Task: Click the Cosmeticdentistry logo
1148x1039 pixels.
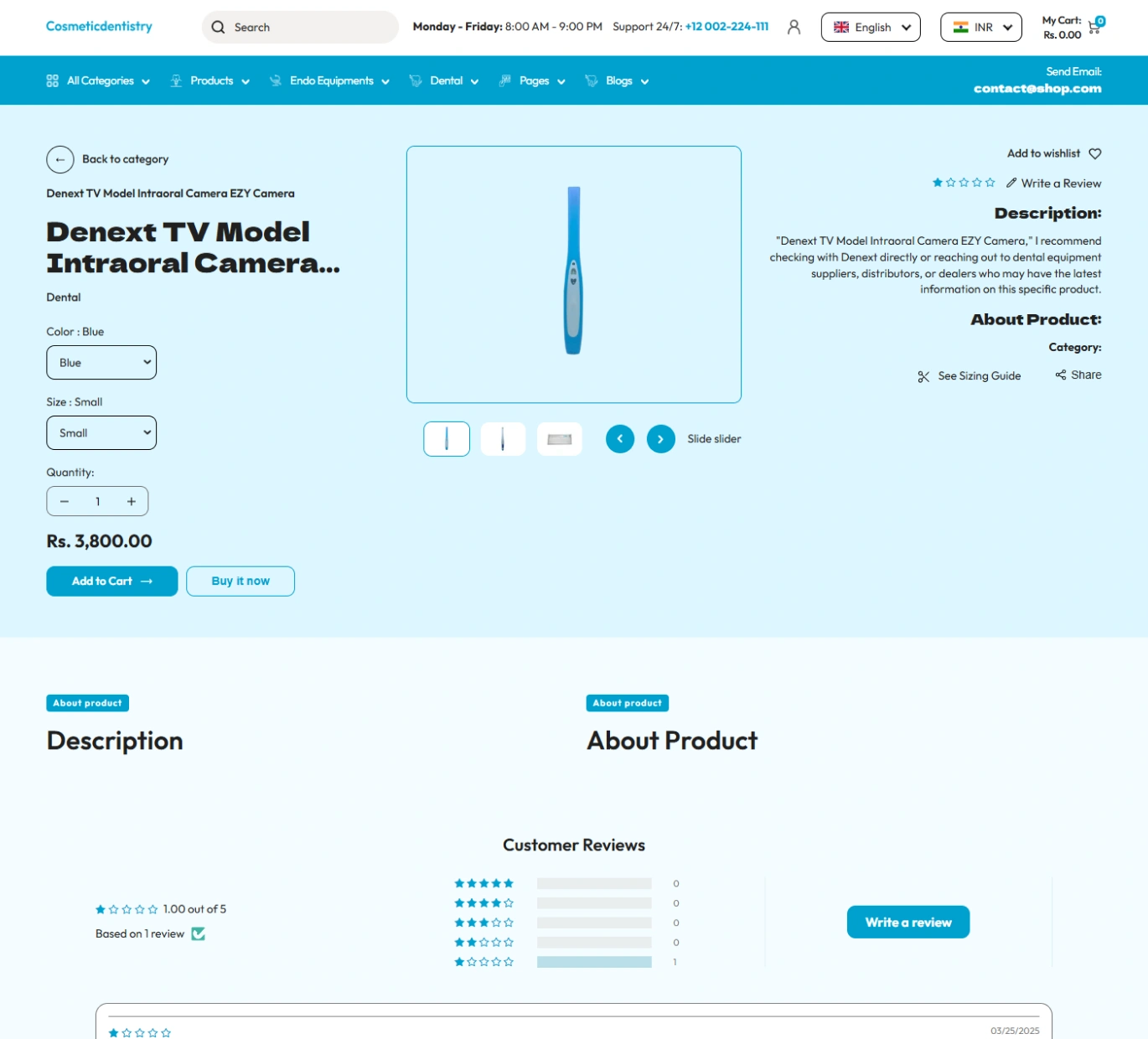Action: click(x=99, y=26)
